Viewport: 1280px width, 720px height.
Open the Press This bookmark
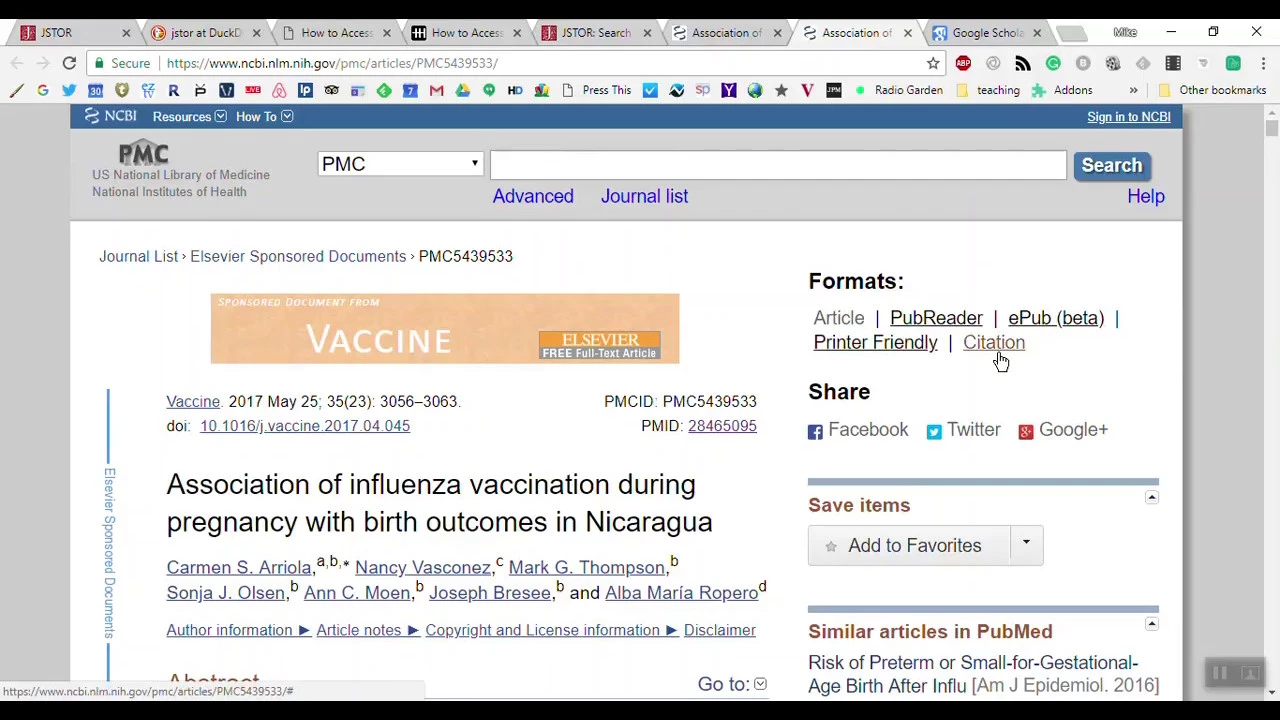(597, 90)
